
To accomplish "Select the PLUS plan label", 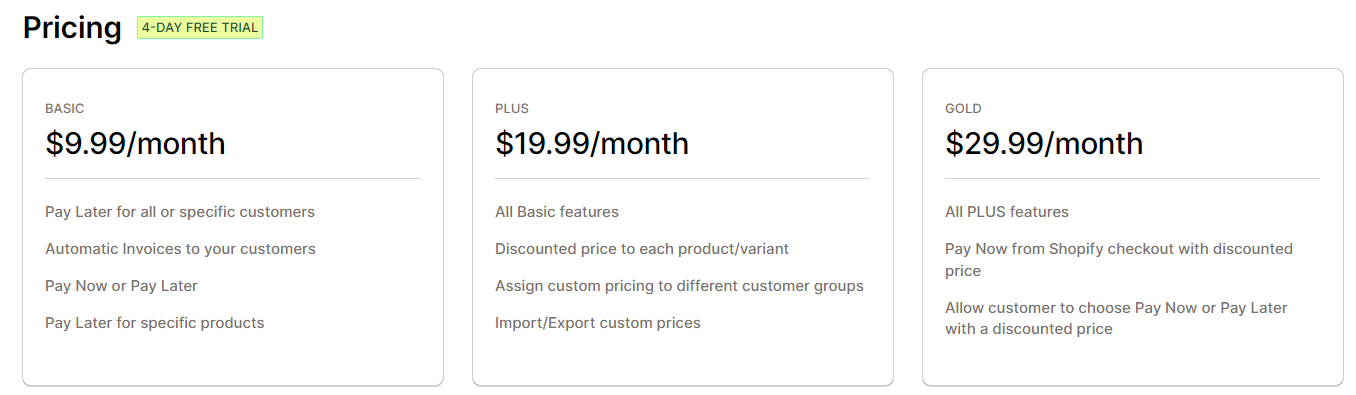I will [x=512, y=108].
